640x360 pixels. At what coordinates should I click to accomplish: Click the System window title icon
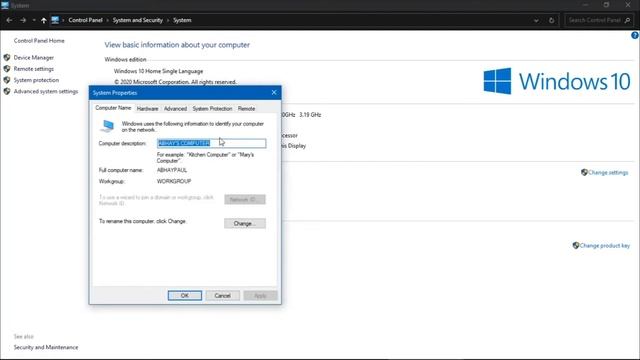coord(5,5)
